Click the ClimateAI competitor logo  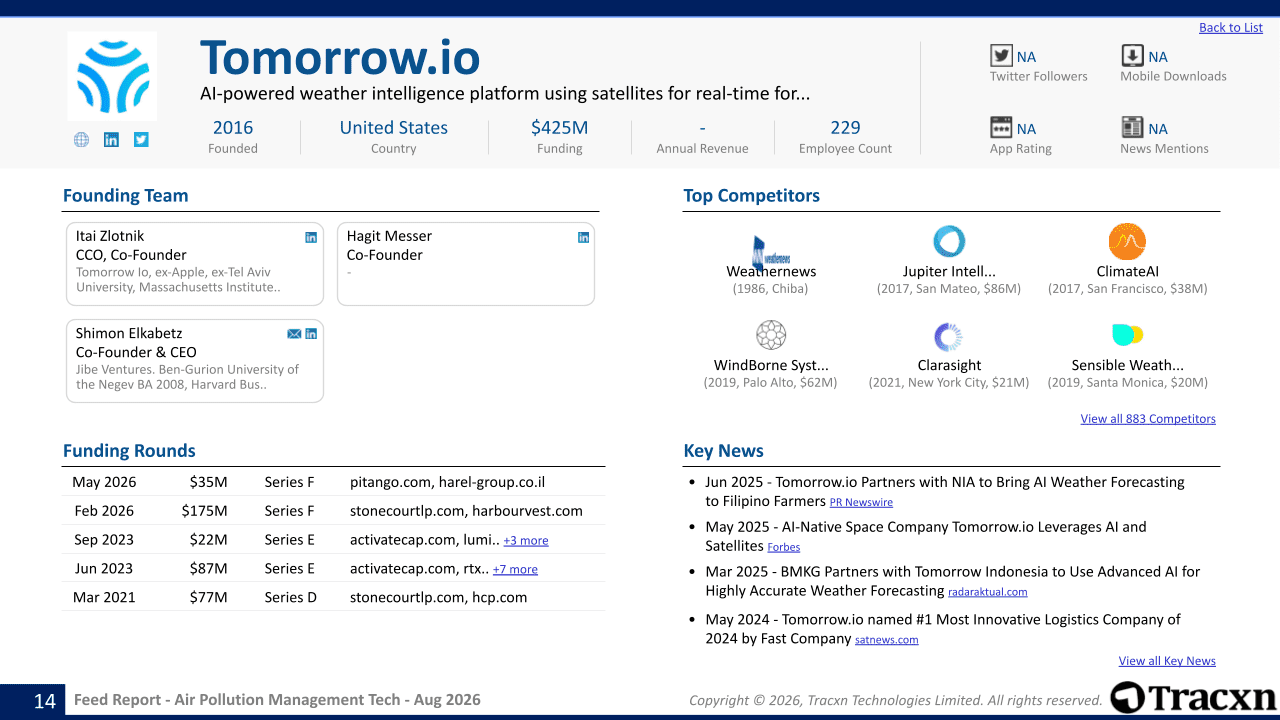(x=1127, y=242)
